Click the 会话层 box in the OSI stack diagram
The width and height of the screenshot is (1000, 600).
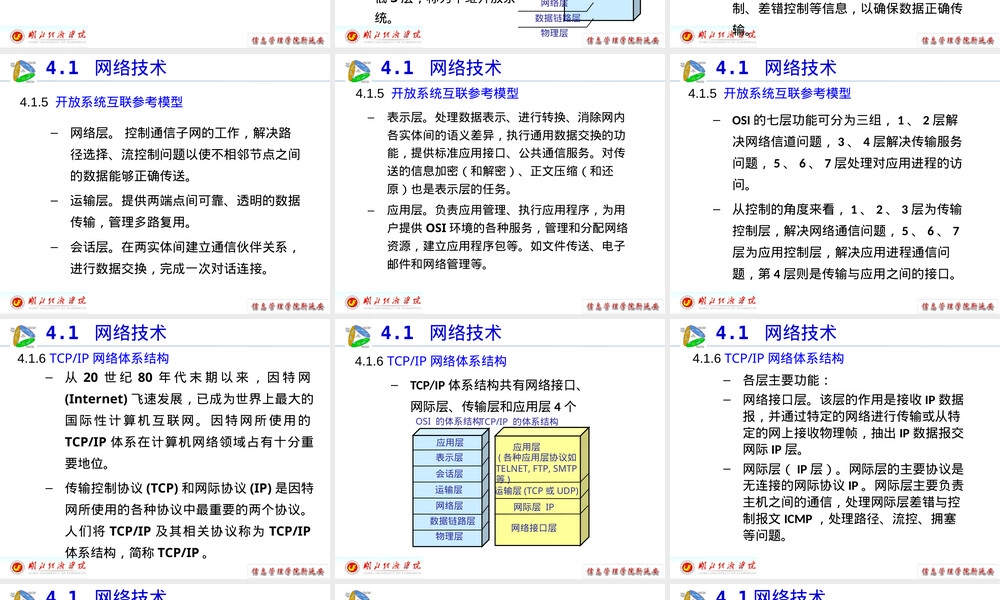tap(448, 474)
